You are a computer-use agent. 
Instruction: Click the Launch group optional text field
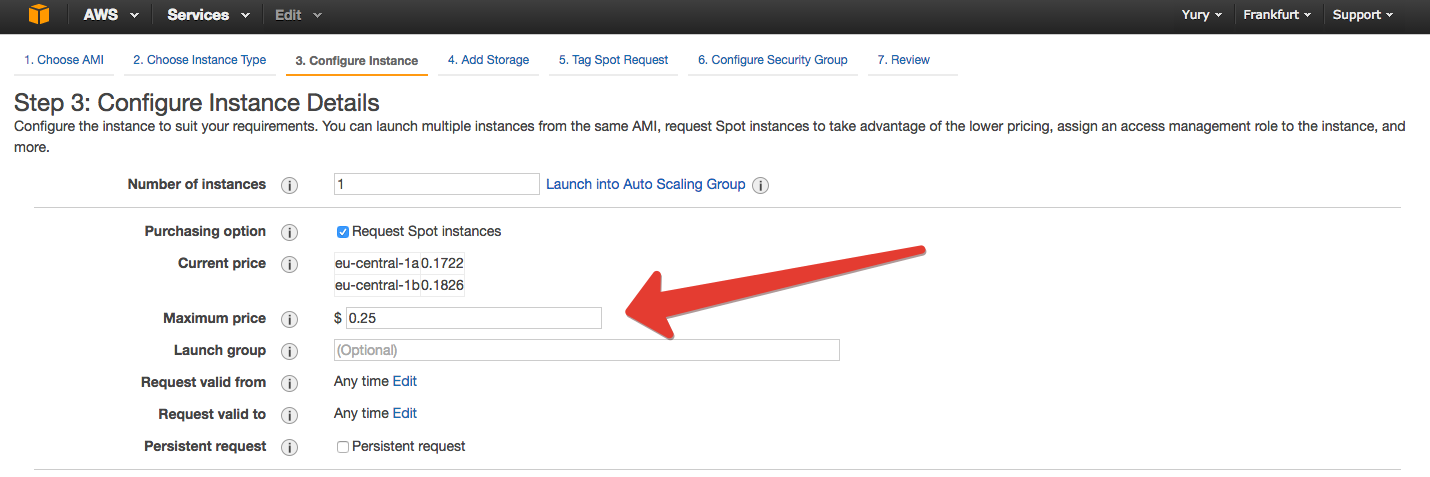586,350
